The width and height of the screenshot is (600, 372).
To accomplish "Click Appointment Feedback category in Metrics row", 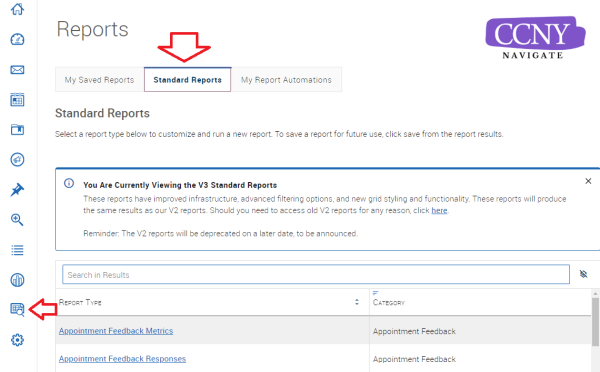I will point(414,331).
